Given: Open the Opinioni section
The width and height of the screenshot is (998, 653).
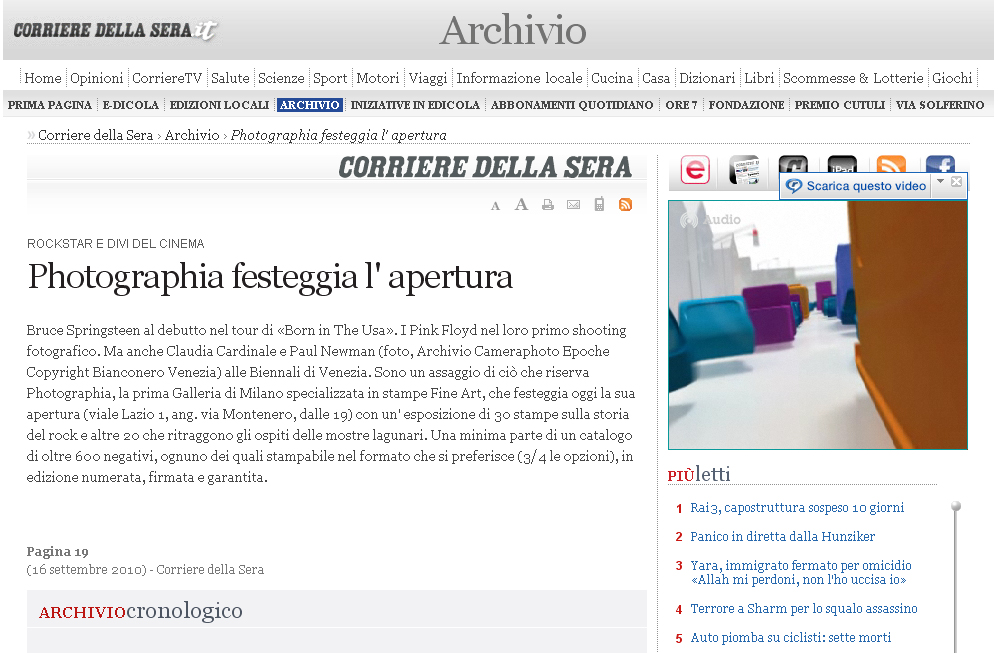Looking at the screenshot, I should point(97,78).
